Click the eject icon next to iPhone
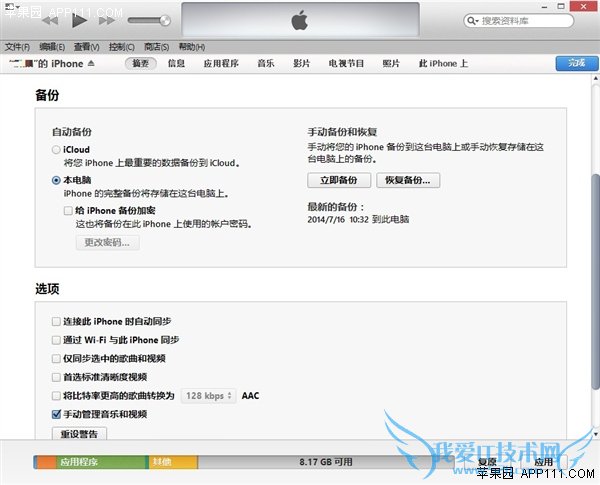Image resolution: width=600 pixels, height=485 pixels. click(x=91, y=63)
